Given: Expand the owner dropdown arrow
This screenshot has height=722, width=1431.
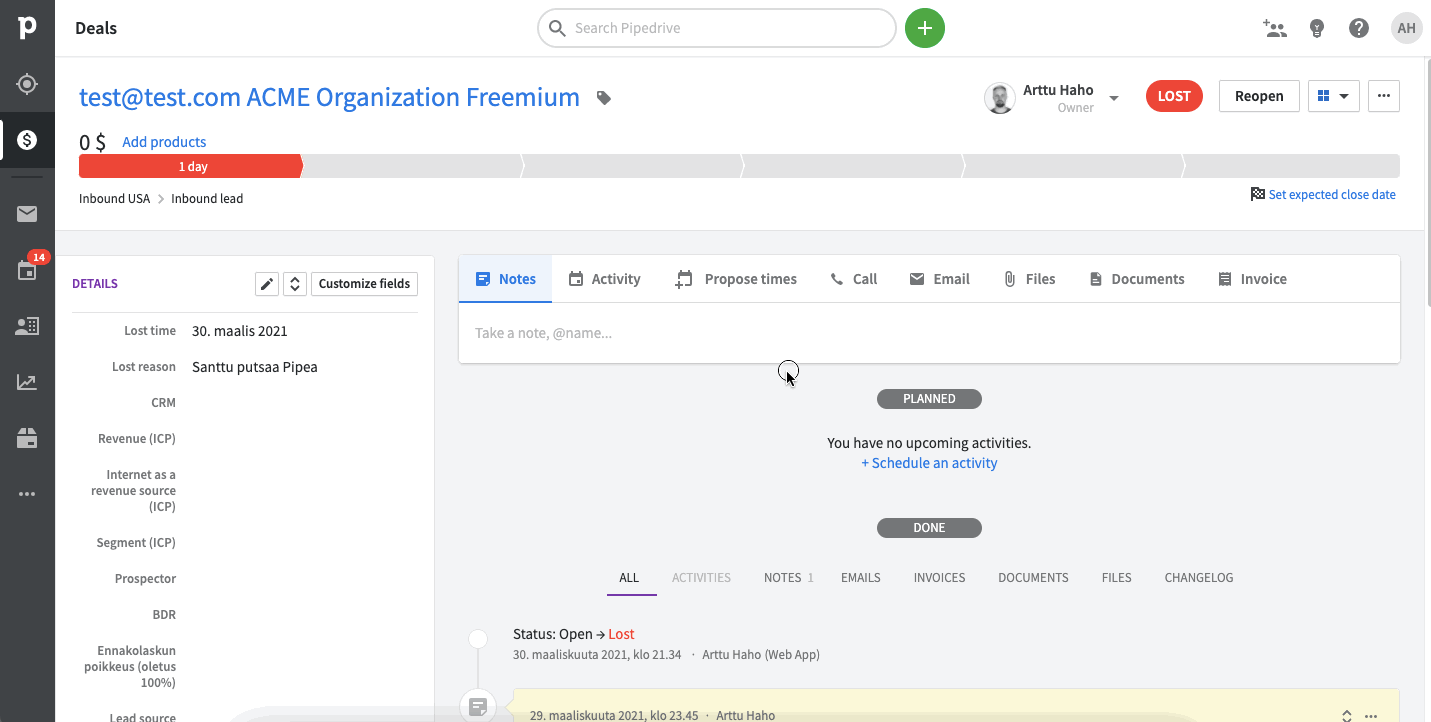Looking at the screenshot, I should coord(1114,98).
